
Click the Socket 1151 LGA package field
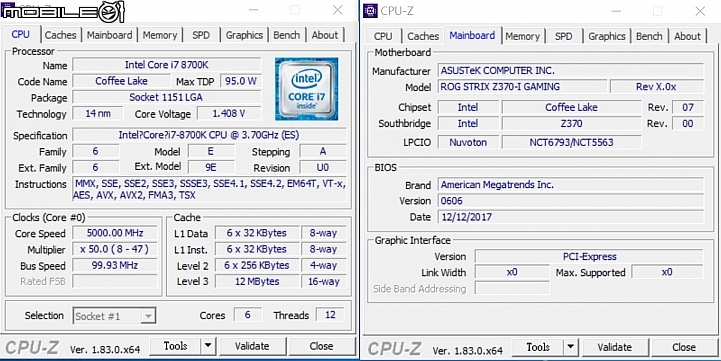166,97
